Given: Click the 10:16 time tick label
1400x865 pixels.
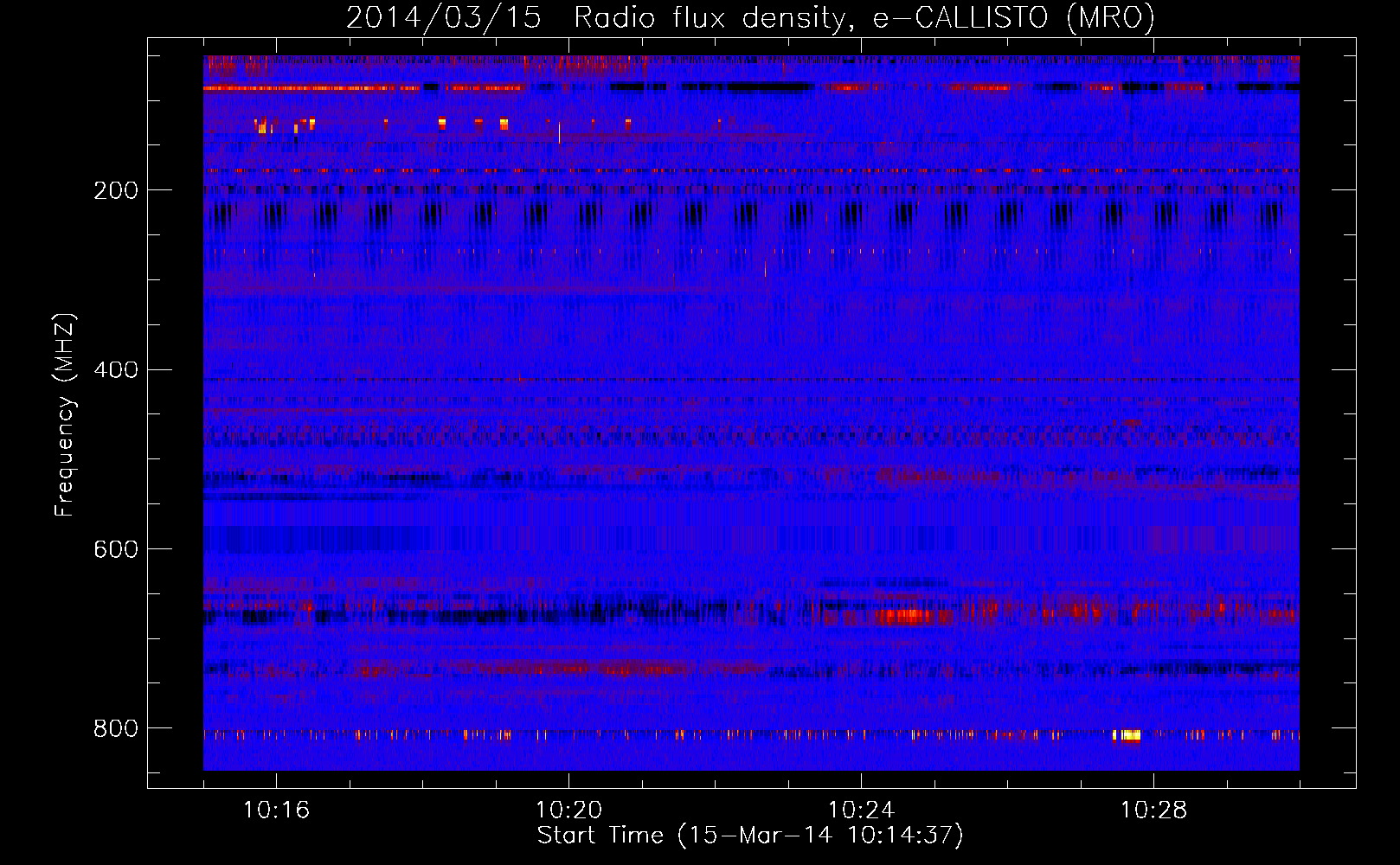Looking at the screenshot, I should (276, 810).
